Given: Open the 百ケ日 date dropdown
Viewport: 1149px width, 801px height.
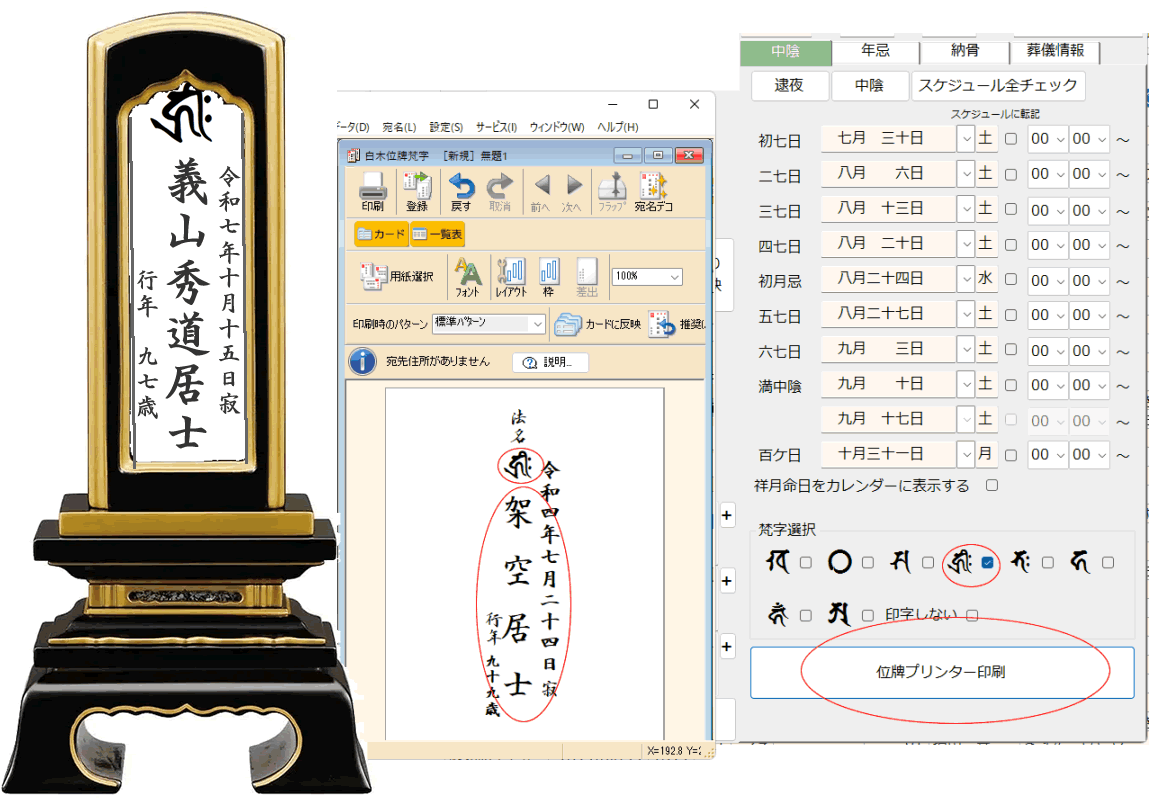Looking at the screenshot, I should pyautogui.click(x=965, y=454).
